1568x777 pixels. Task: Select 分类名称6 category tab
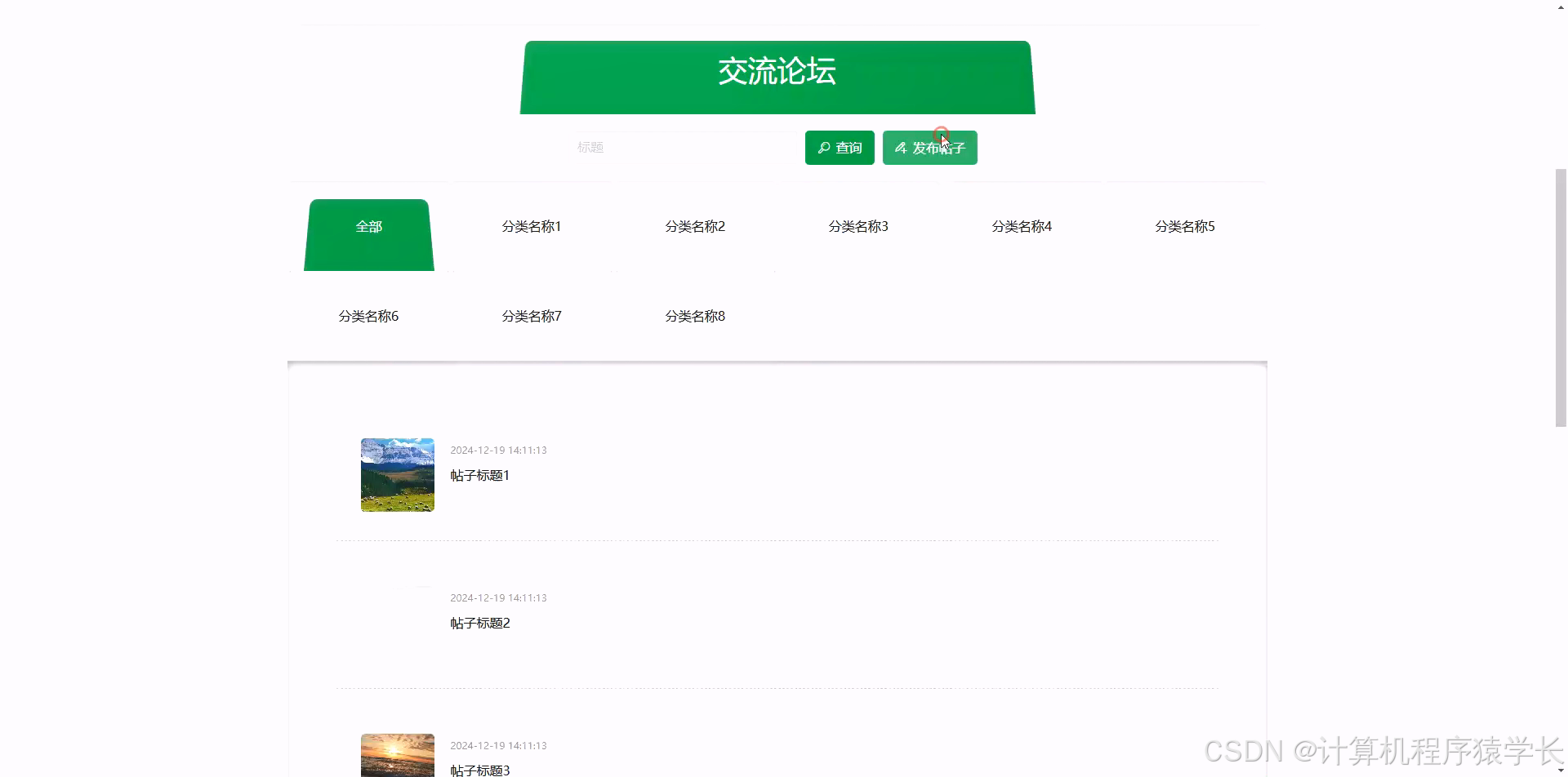(368, 316)
